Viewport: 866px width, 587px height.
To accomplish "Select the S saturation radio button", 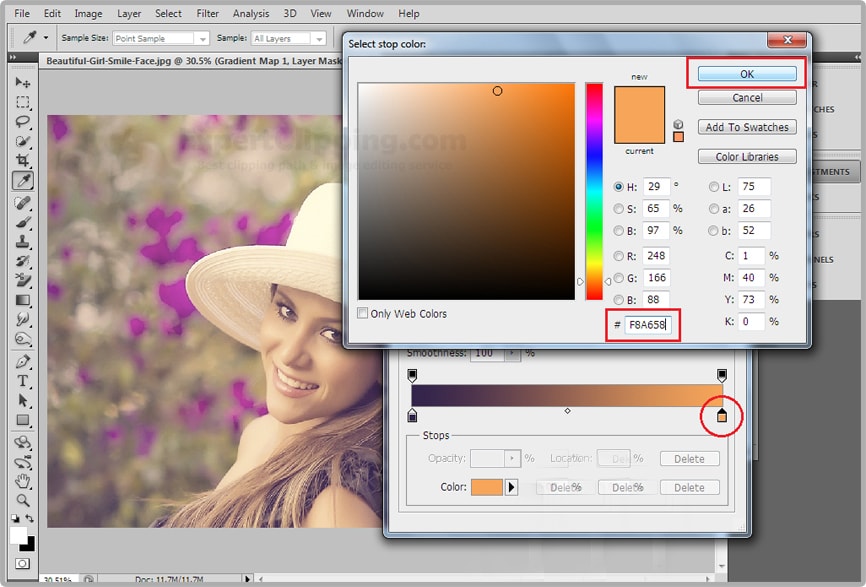I will [x=618, y=209].
